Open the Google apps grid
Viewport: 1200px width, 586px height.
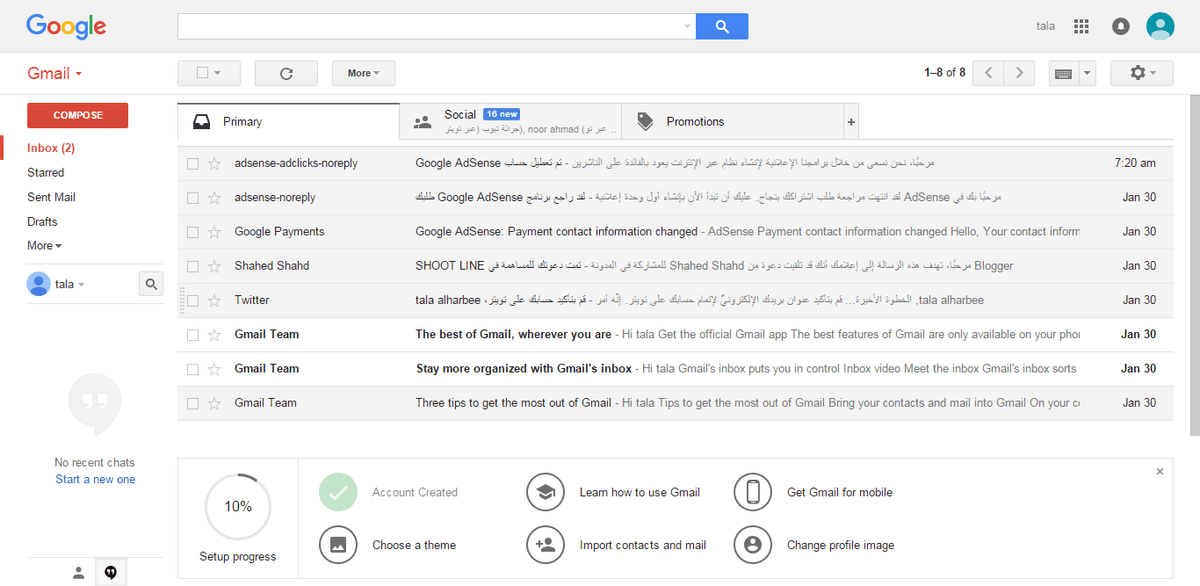click(x=1080, y=26)
